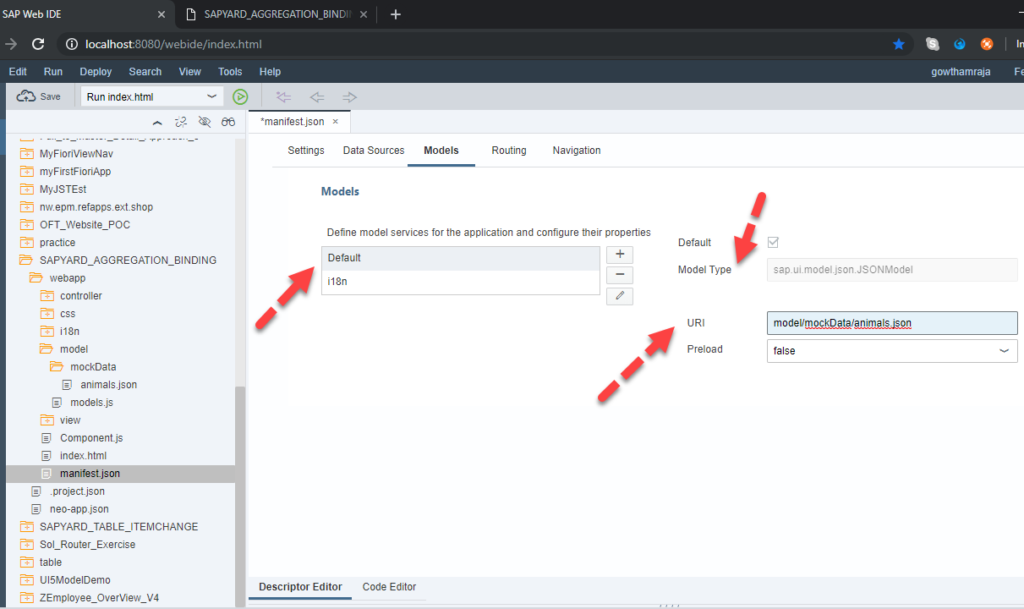
Task: Navigate forward with right arrow icon
Action: pos(350,97)
